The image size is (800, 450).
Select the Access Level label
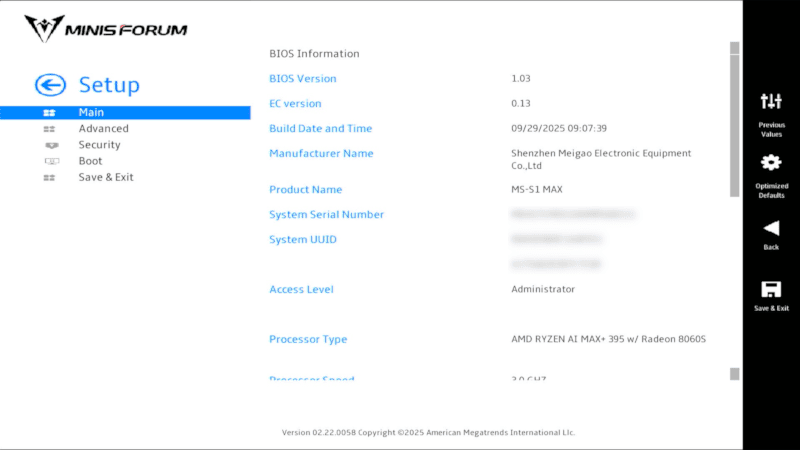click(301, 290)
